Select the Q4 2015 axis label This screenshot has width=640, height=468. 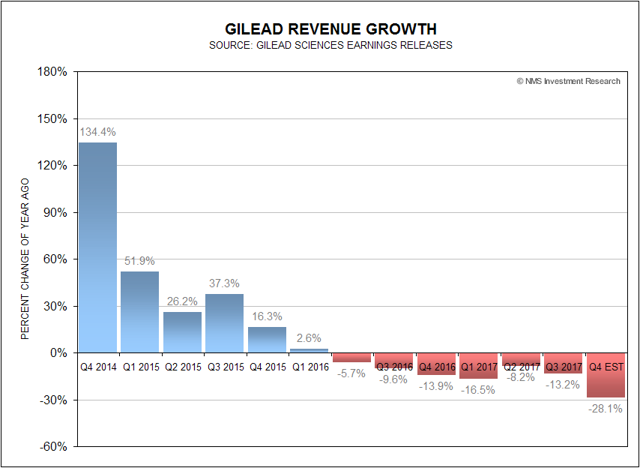(268, 367)
